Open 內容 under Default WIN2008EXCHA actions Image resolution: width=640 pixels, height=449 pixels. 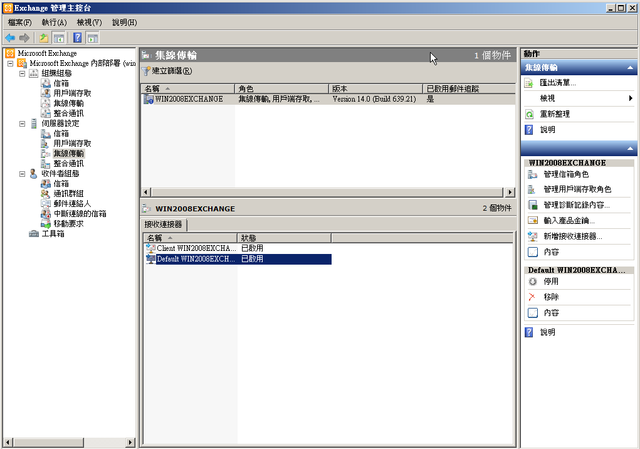[x=551, y=313]
